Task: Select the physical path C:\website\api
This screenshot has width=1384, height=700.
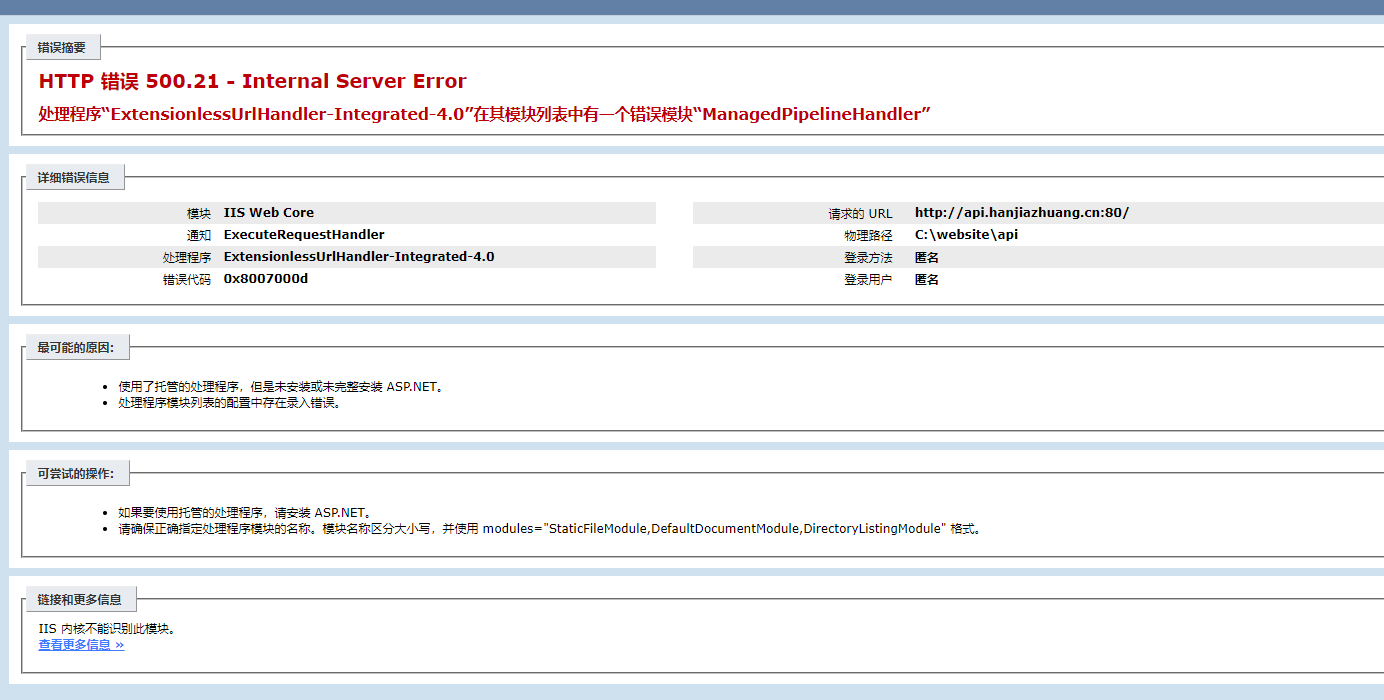Action: [966, 235]
